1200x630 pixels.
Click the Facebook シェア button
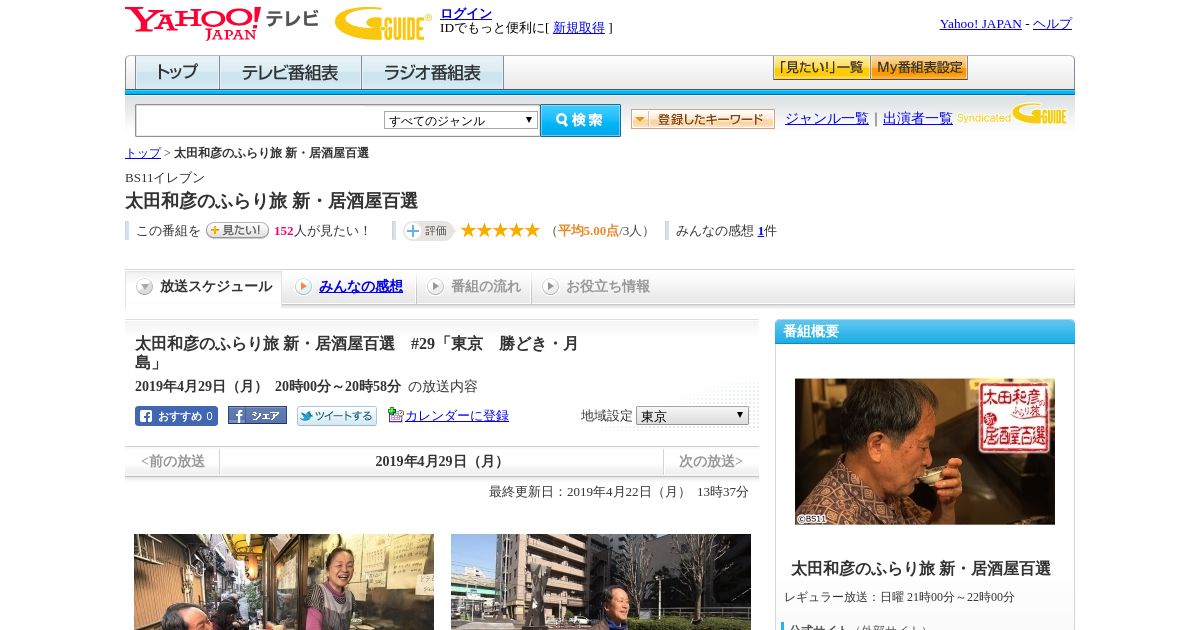[x=257, y=415]
